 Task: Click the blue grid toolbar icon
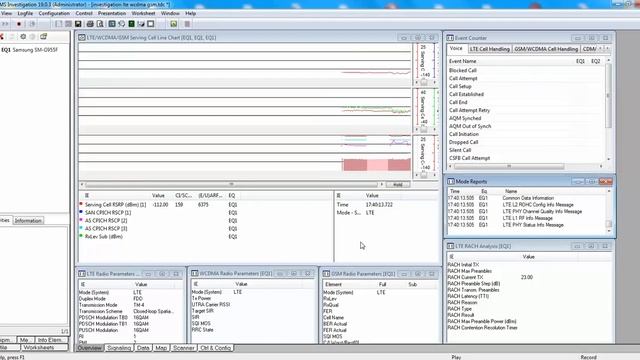click(x=112, y=24)
